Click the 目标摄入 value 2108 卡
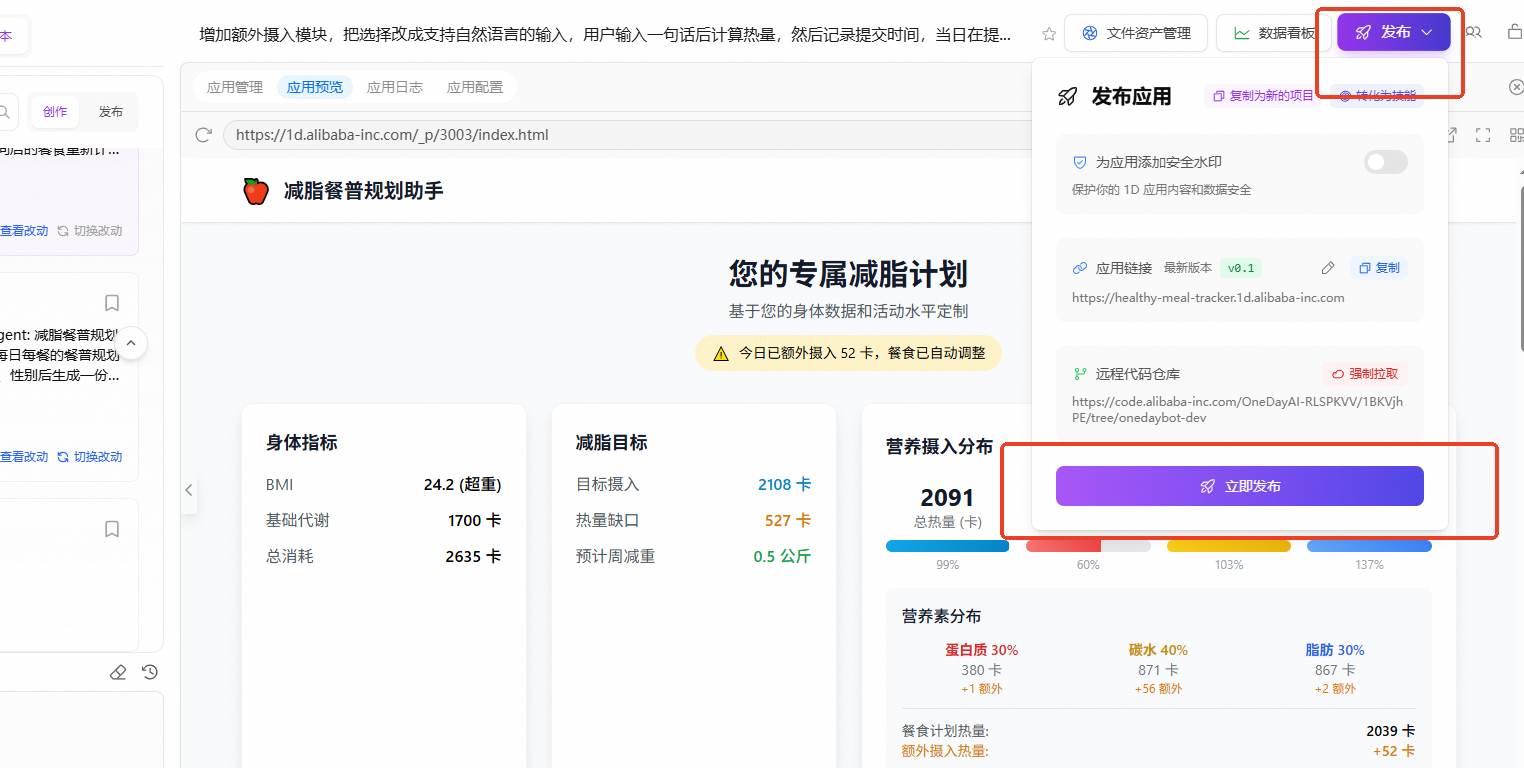The image size is (1524, 768). coord(784,484)
